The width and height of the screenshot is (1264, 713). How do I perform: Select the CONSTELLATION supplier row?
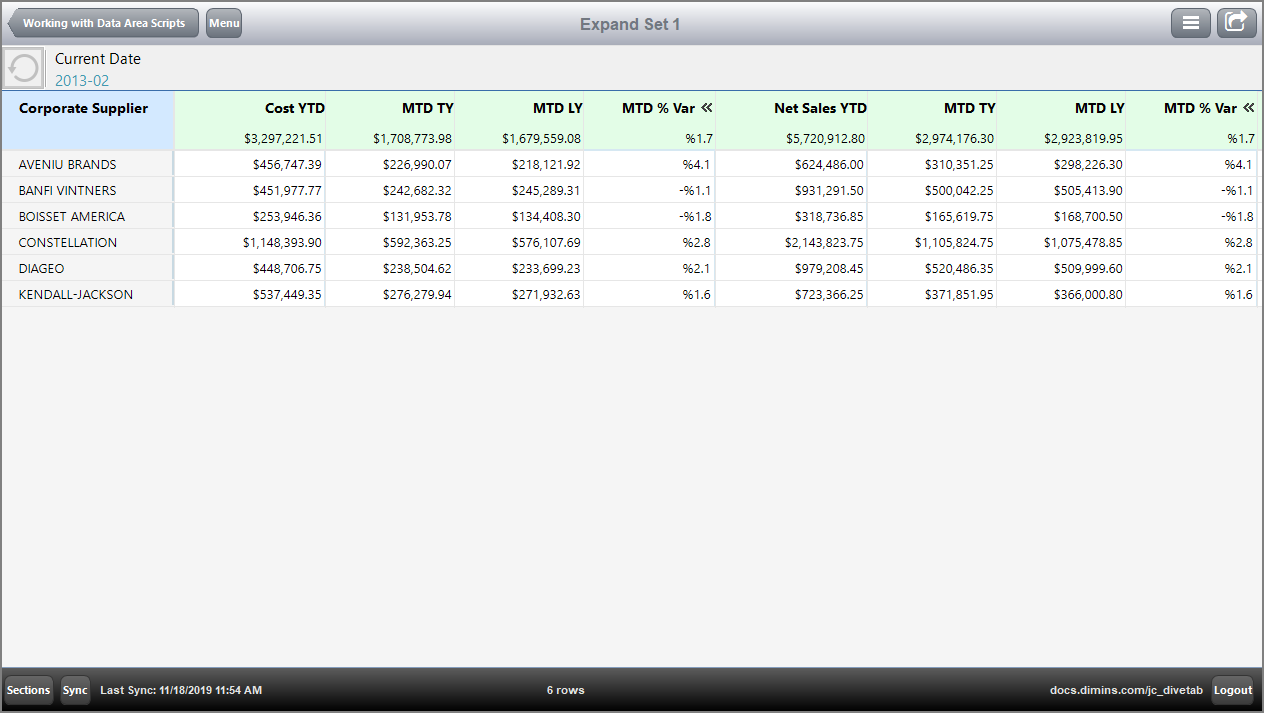click(x=67, y=242)
